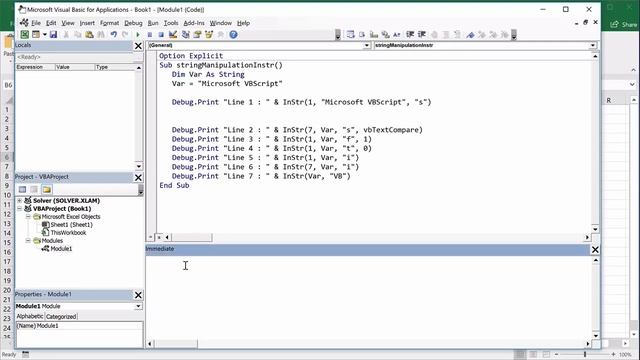The height and width of the screenshot is (360, 640).
Task: Toggle Folders icon in Project panel
Action: click(x=47, y=189)
